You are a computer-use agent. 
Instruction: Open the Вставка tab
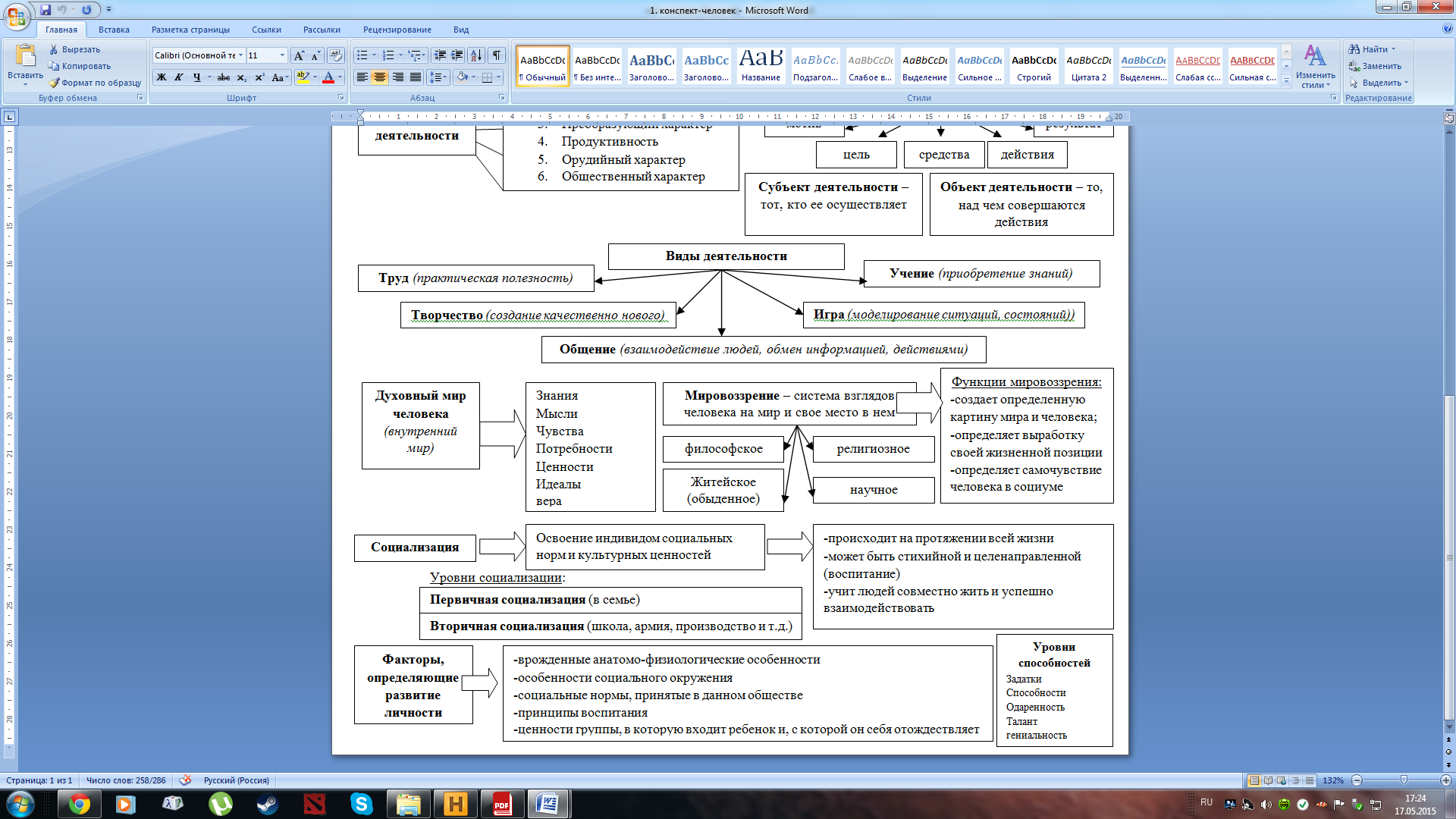[x=114, y=30]
